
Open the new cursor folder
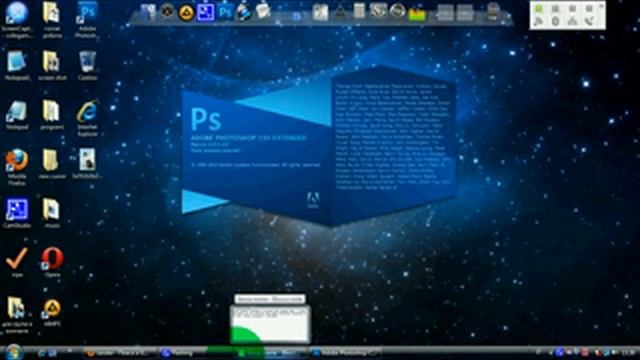click(52, 164)
